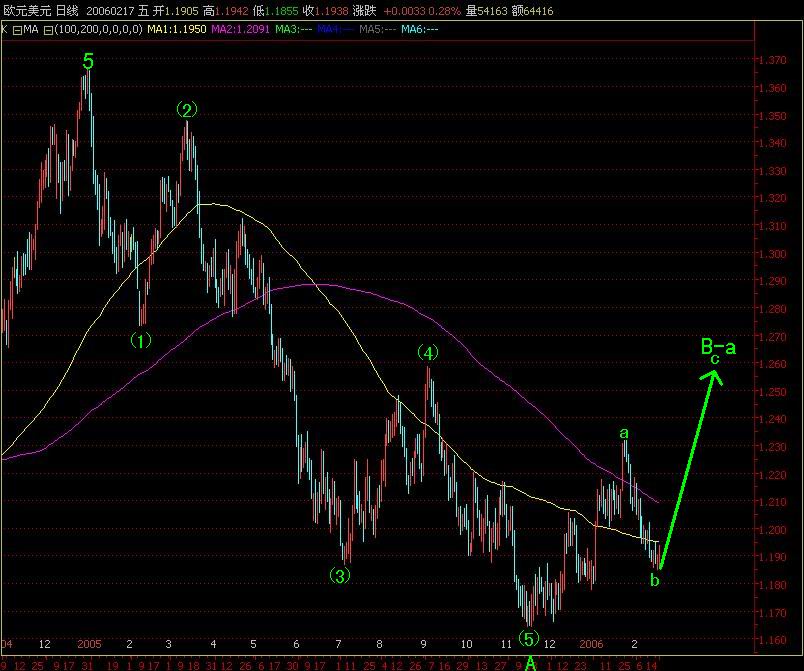
Task: Click the open price 1.1905
Action: [183, 11]
